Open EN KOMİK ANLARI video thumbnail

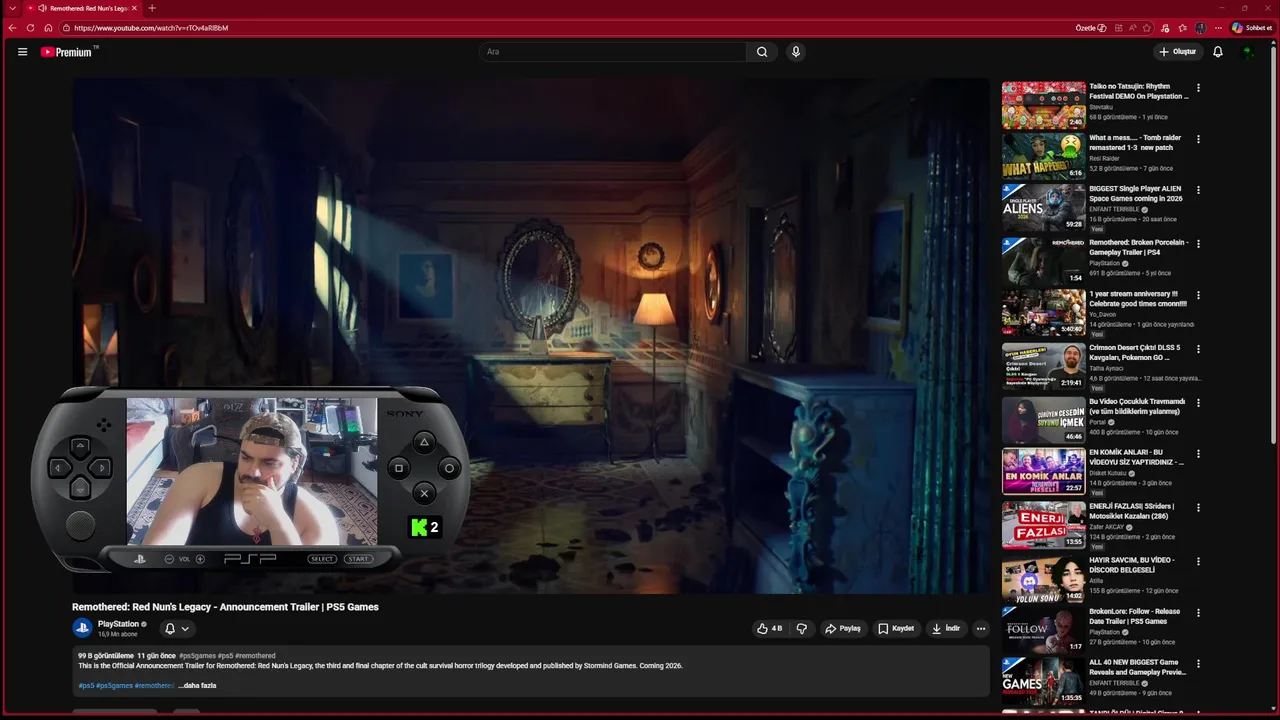pyautogui.click(x=1043, y=471)
